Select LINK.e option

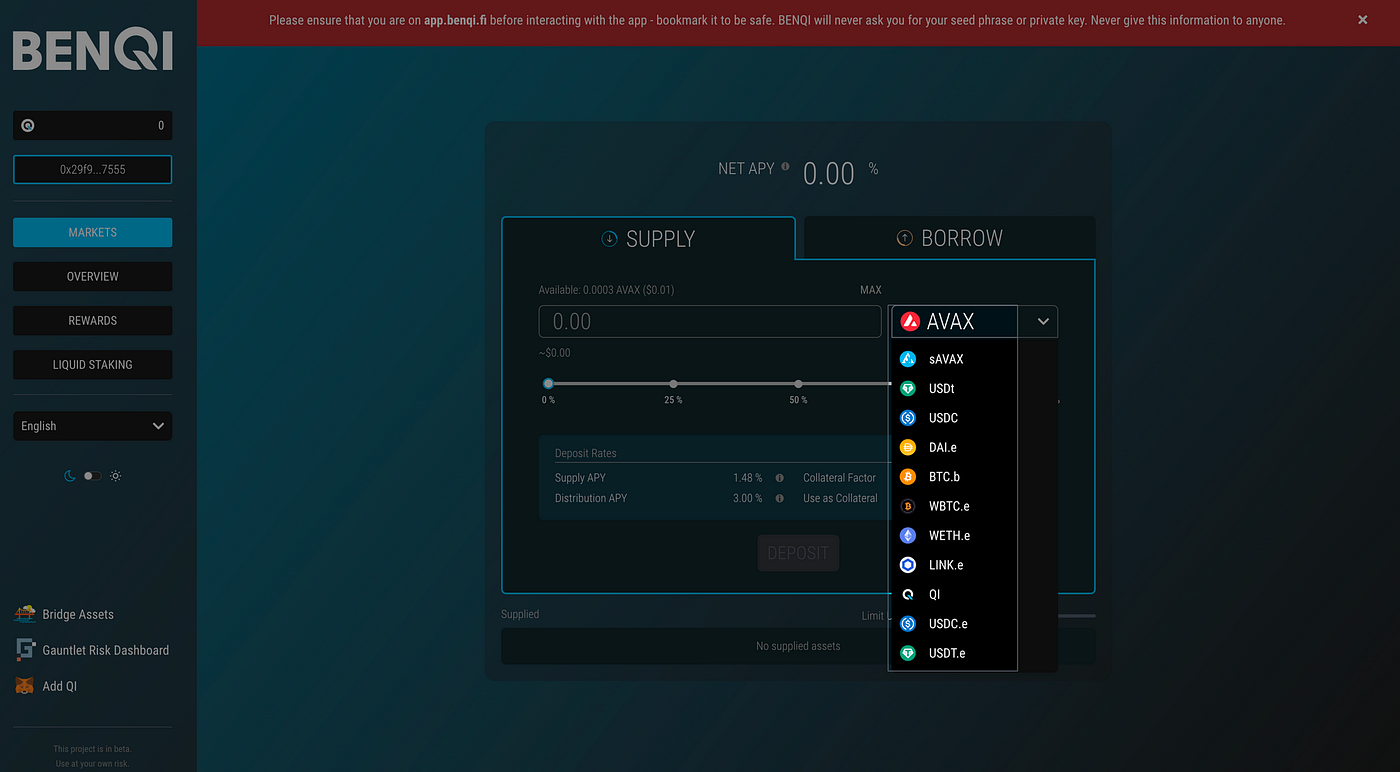pos(953,565)
